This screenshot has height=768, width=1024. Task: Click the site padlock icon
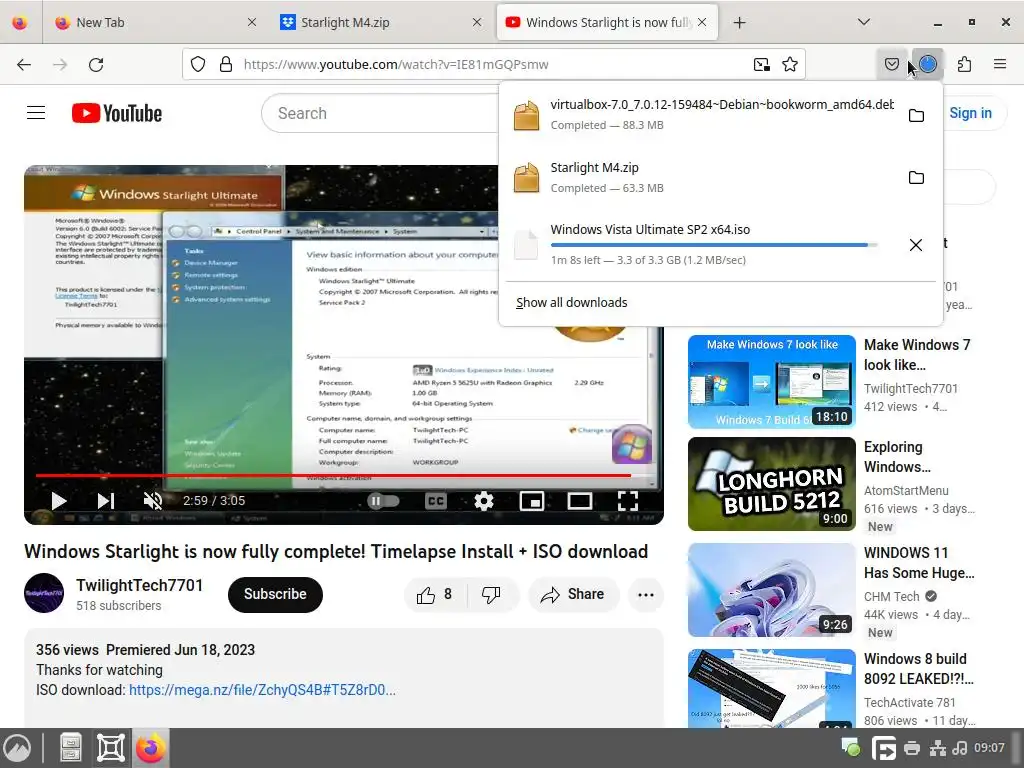click(x=226, y=64)
